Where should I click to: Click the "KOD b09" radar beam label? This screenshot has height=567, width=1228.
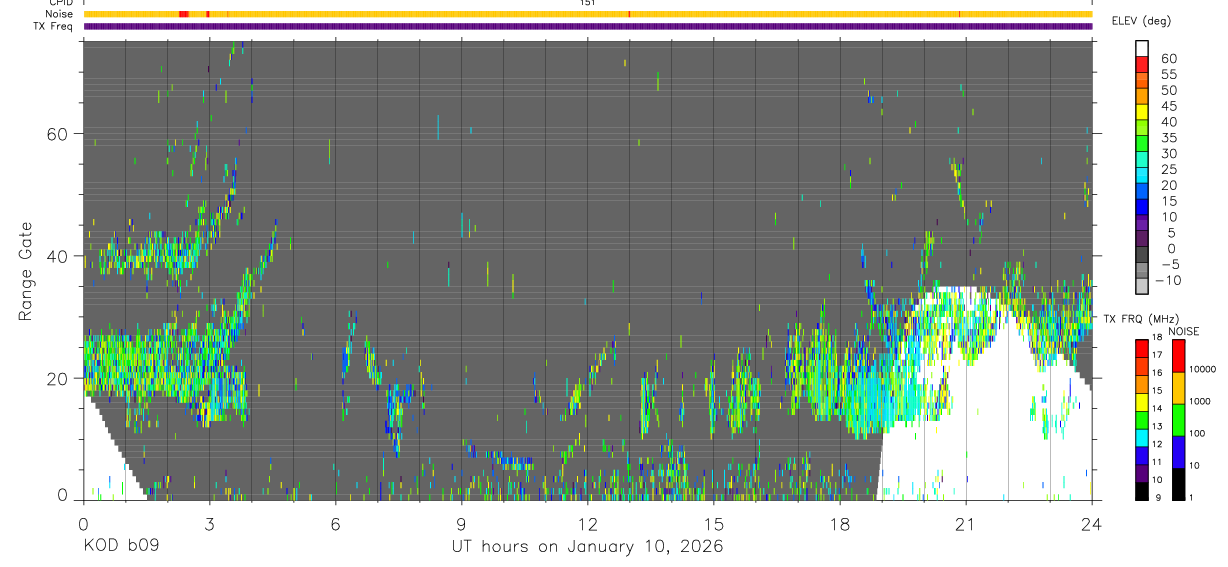click(x=120, y=546)
